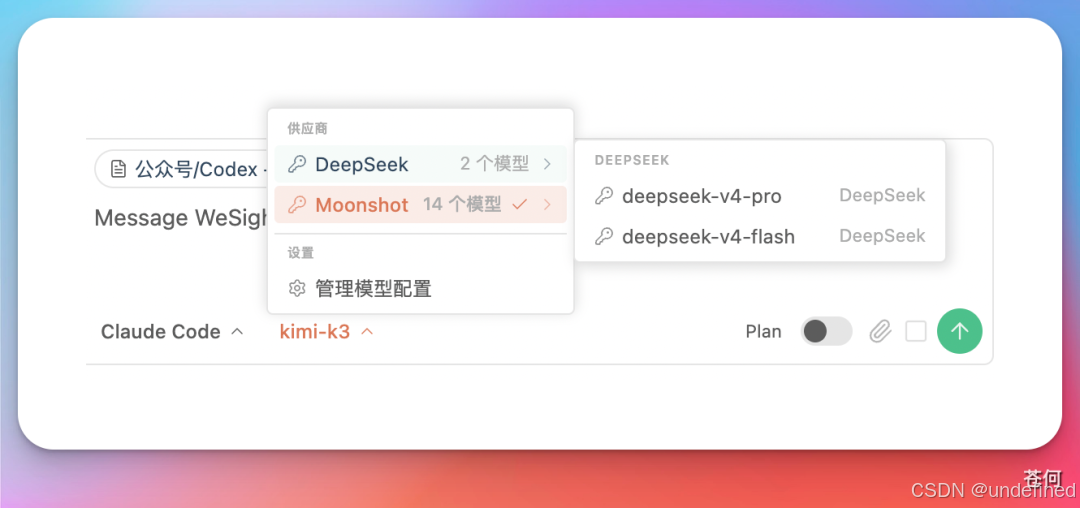This screenshot has width=1080, height=508.
Task: Click the DeepSeek label beside deepseek-v4-flash
Action: click(882, 237)
